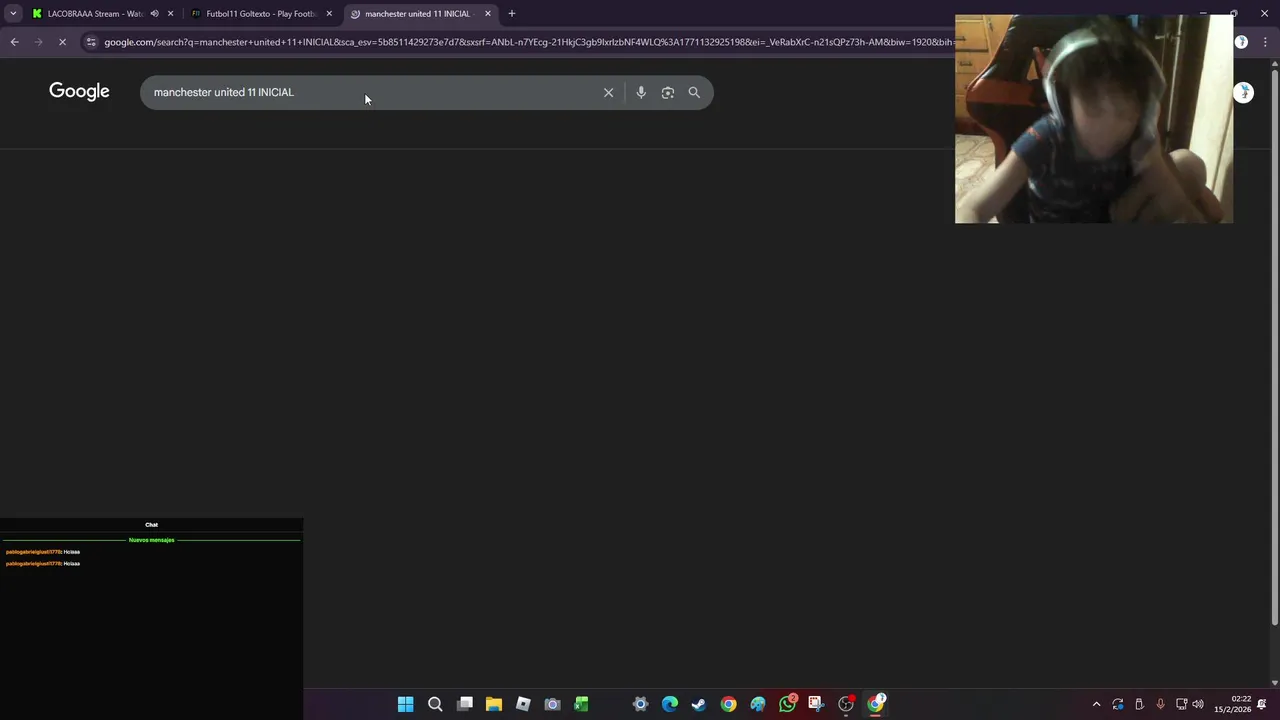Open Steam from the taskbar

pos(699,704)
